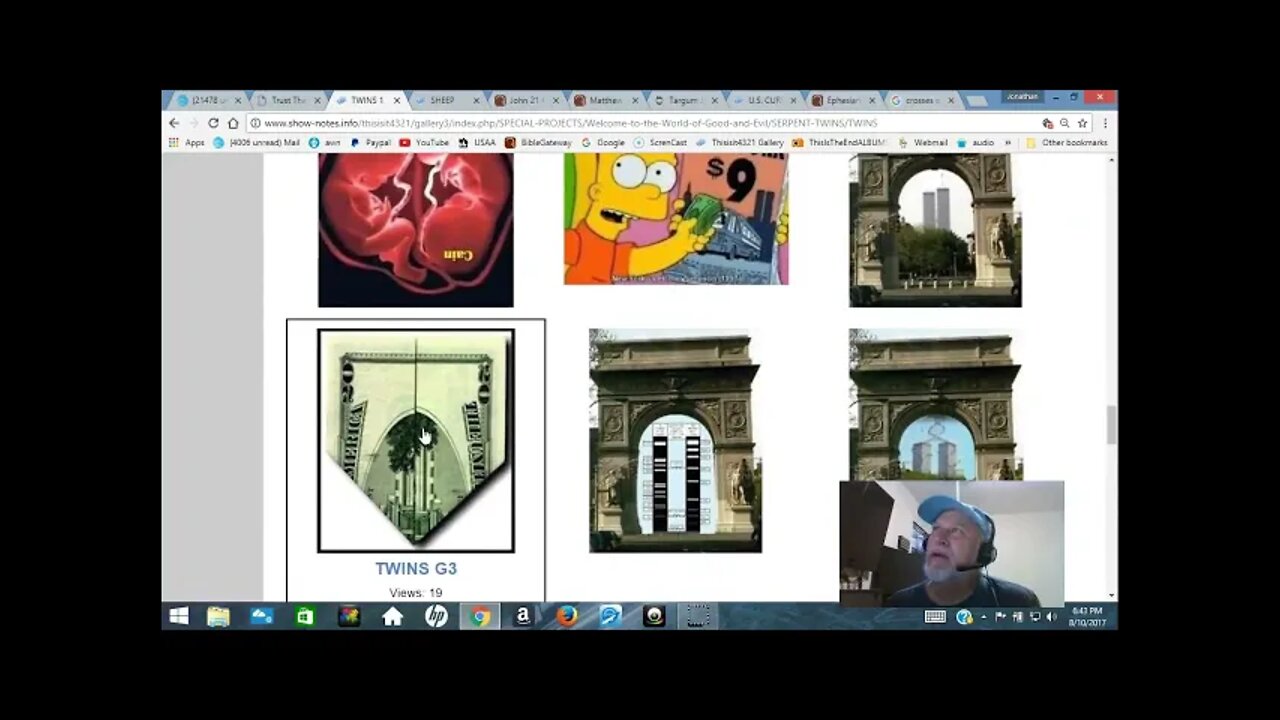Open the arch with gray twin towers thumbnail
Viewport: 1280px width, 720px height.
(935, 230)
